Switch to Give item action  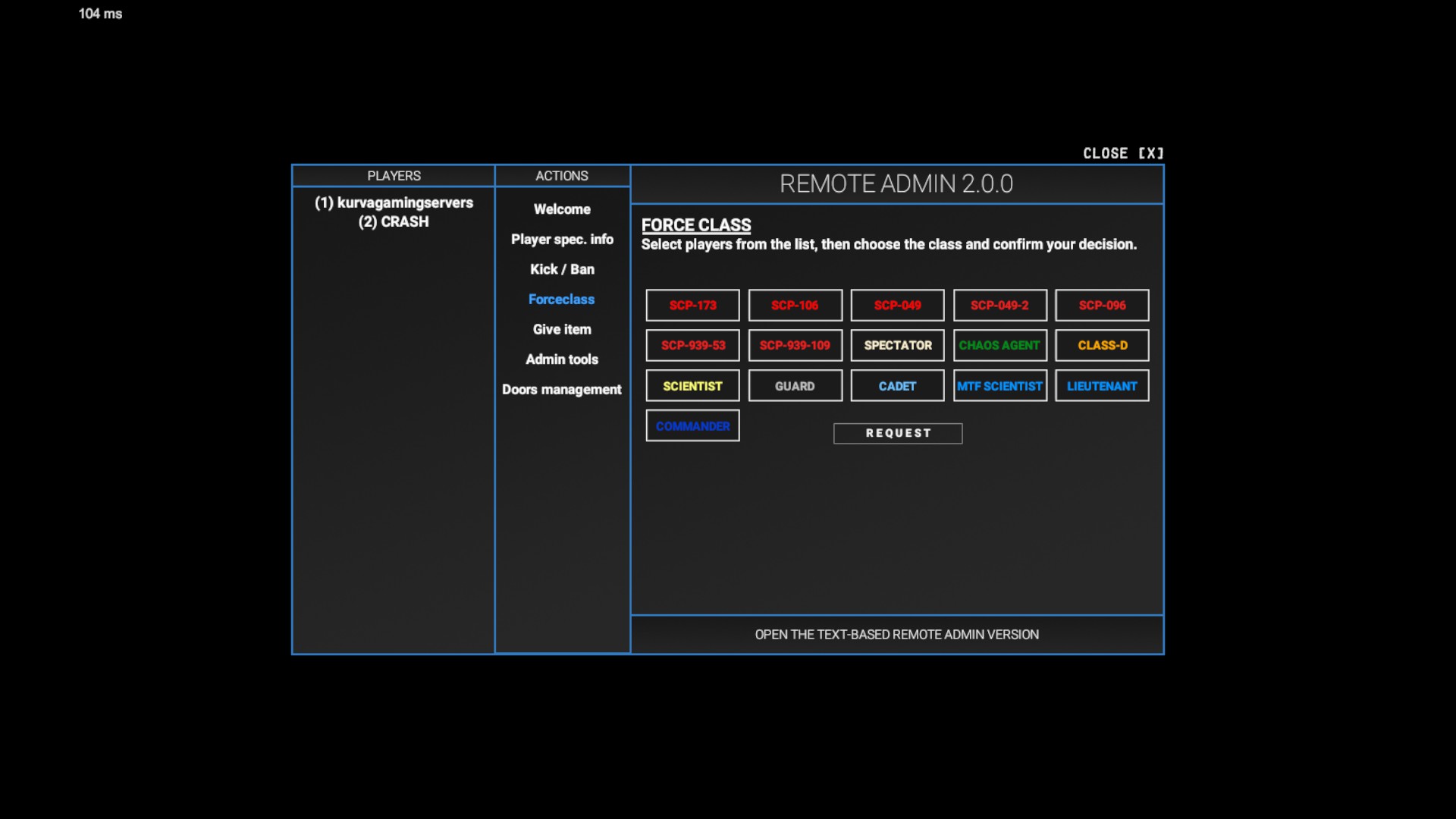pos(562,329)
